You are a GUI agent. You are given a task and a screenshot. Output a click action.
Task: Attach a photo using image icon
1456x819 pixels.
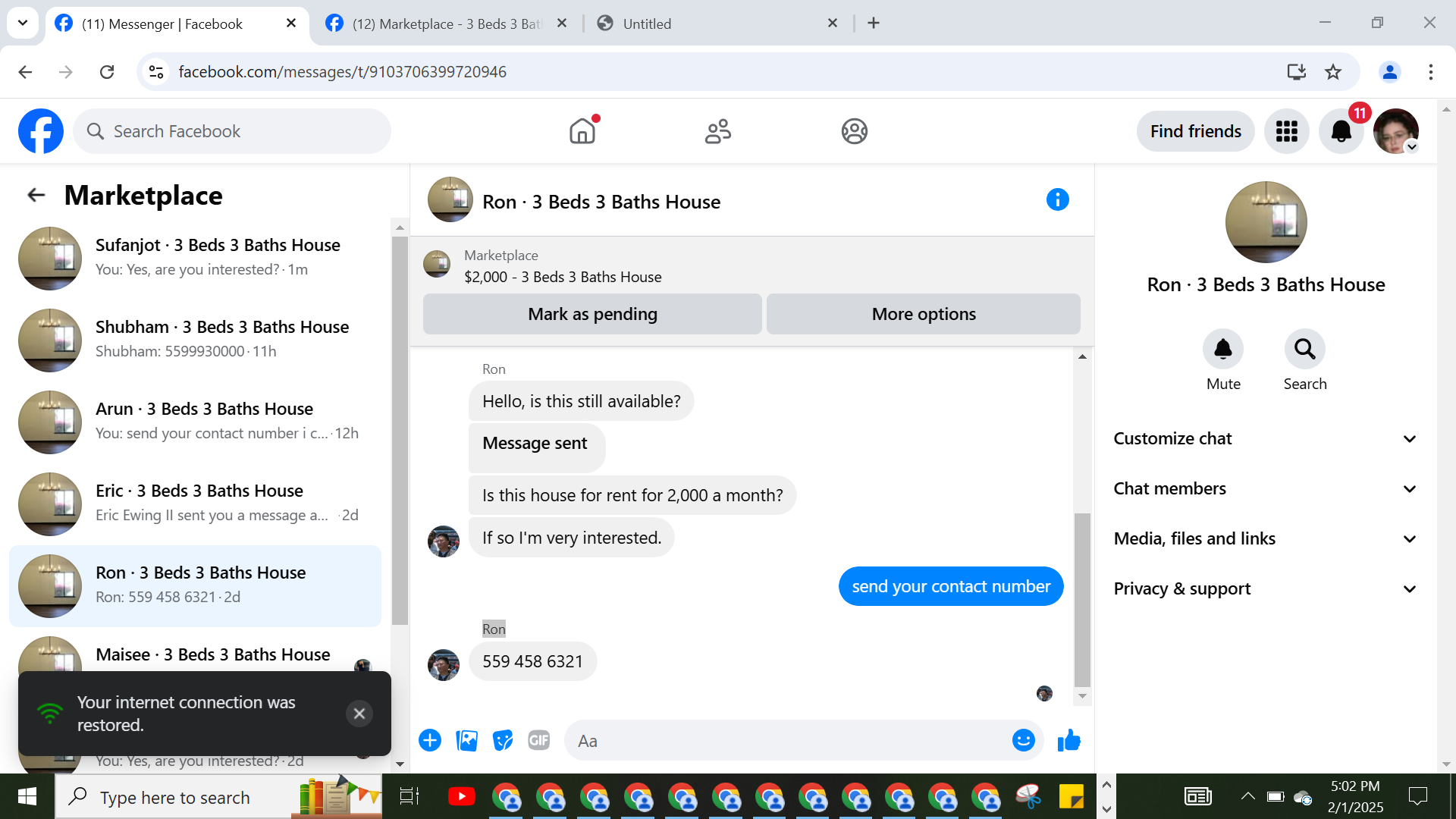466,740
